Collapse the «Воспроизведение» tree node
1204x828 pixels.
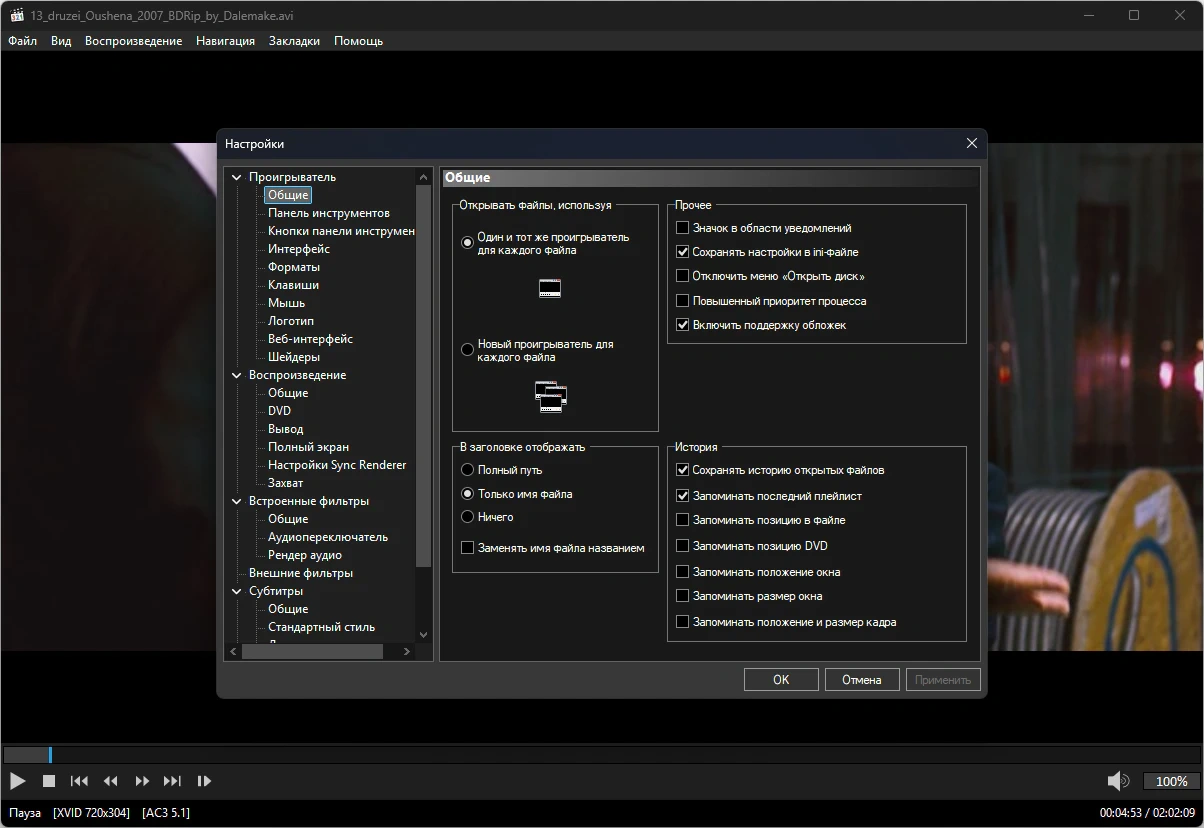[x=237, y=376]
